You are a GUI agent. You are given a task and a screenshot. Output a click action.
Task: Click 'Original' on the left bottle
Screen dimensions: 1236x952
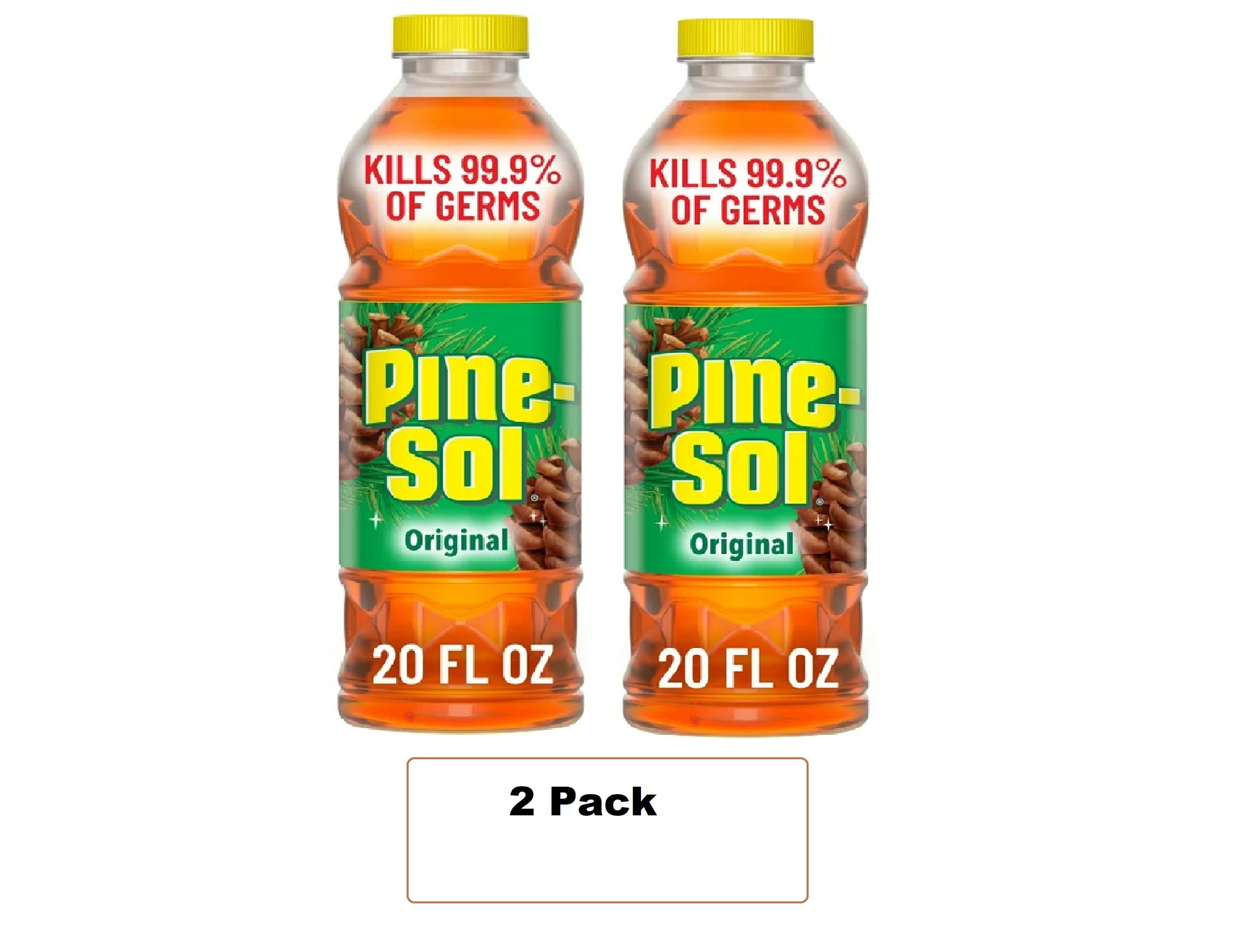coord(456,541)
